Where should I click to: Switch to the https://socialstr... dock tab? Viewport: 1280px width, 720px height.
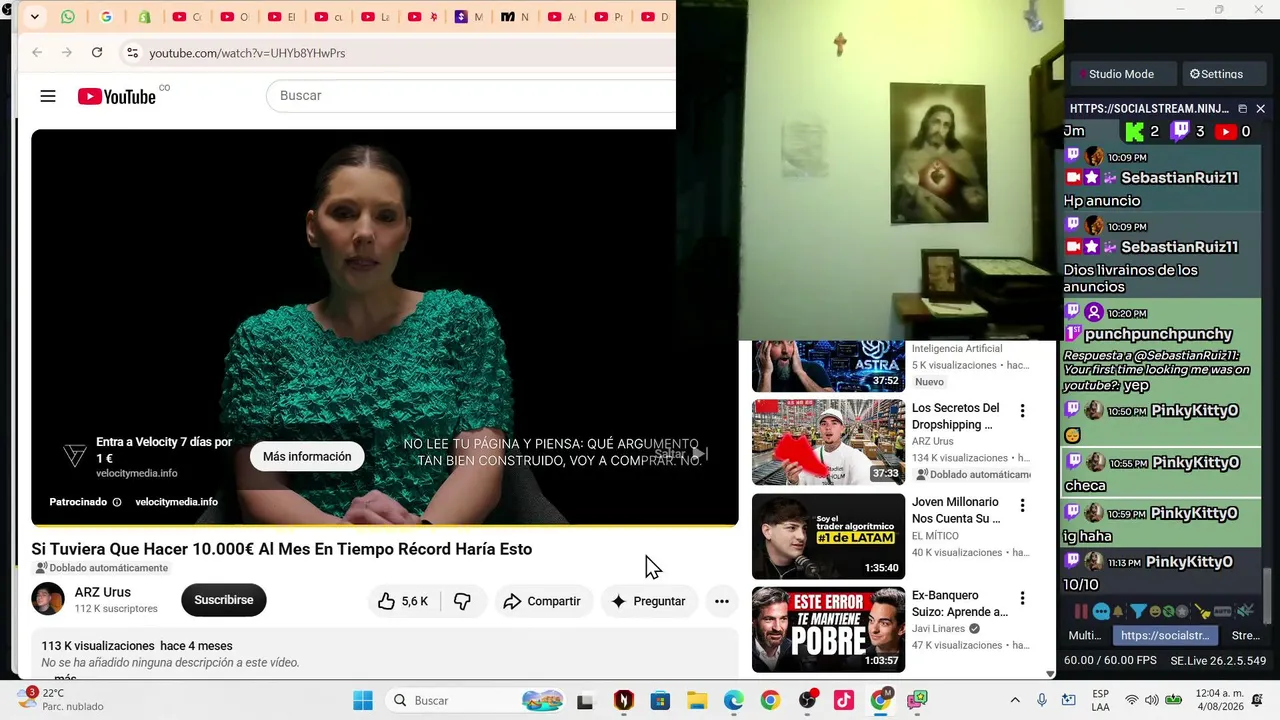tap(1165, 636)
